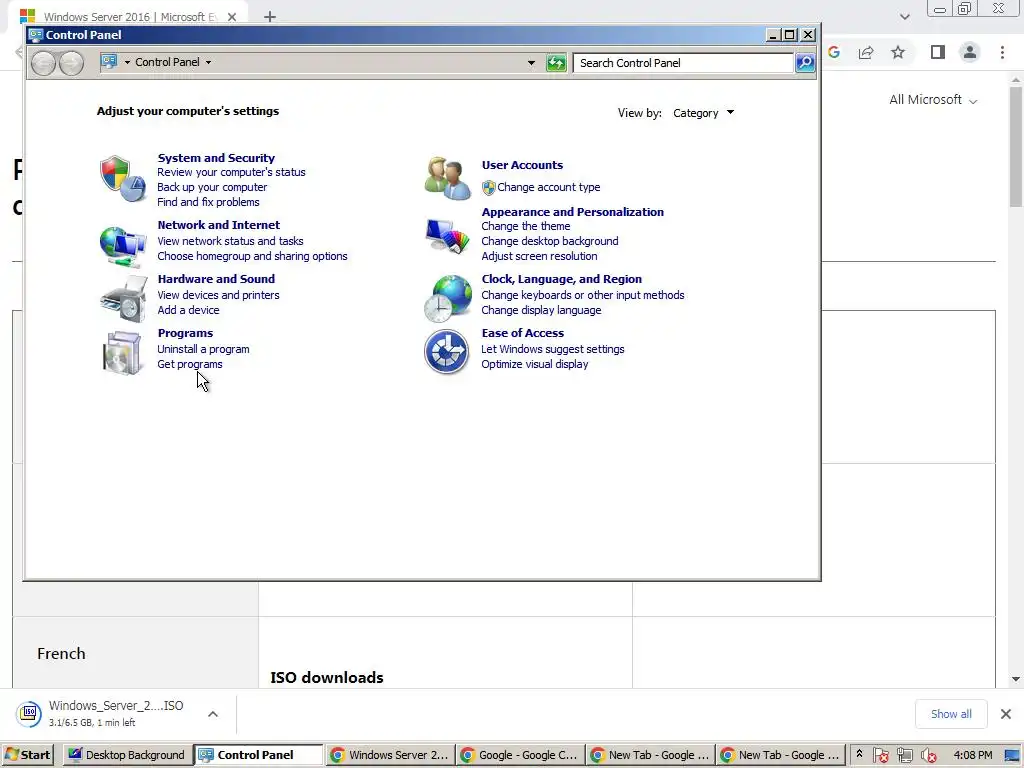Screen dimensions: 1024x768
Task: Open Change display language link
Action: coord(541,310)
